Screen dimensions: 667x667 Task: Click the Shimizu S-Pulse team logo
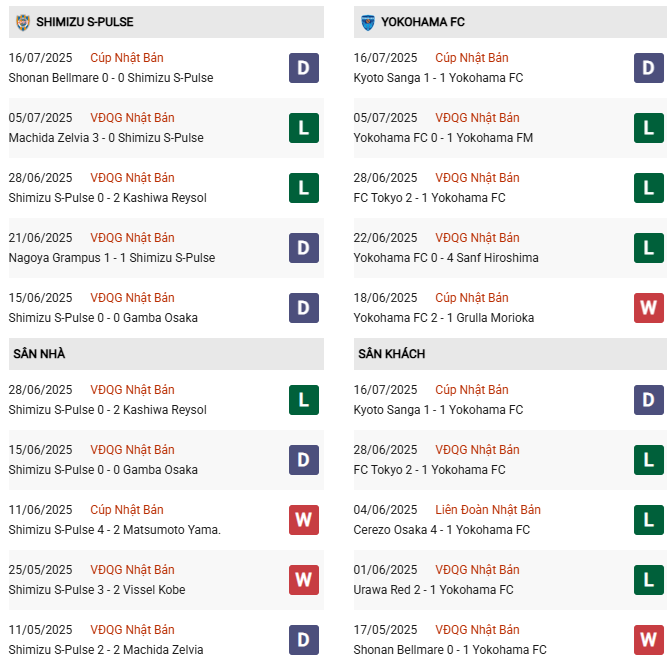tap(23, 21)
